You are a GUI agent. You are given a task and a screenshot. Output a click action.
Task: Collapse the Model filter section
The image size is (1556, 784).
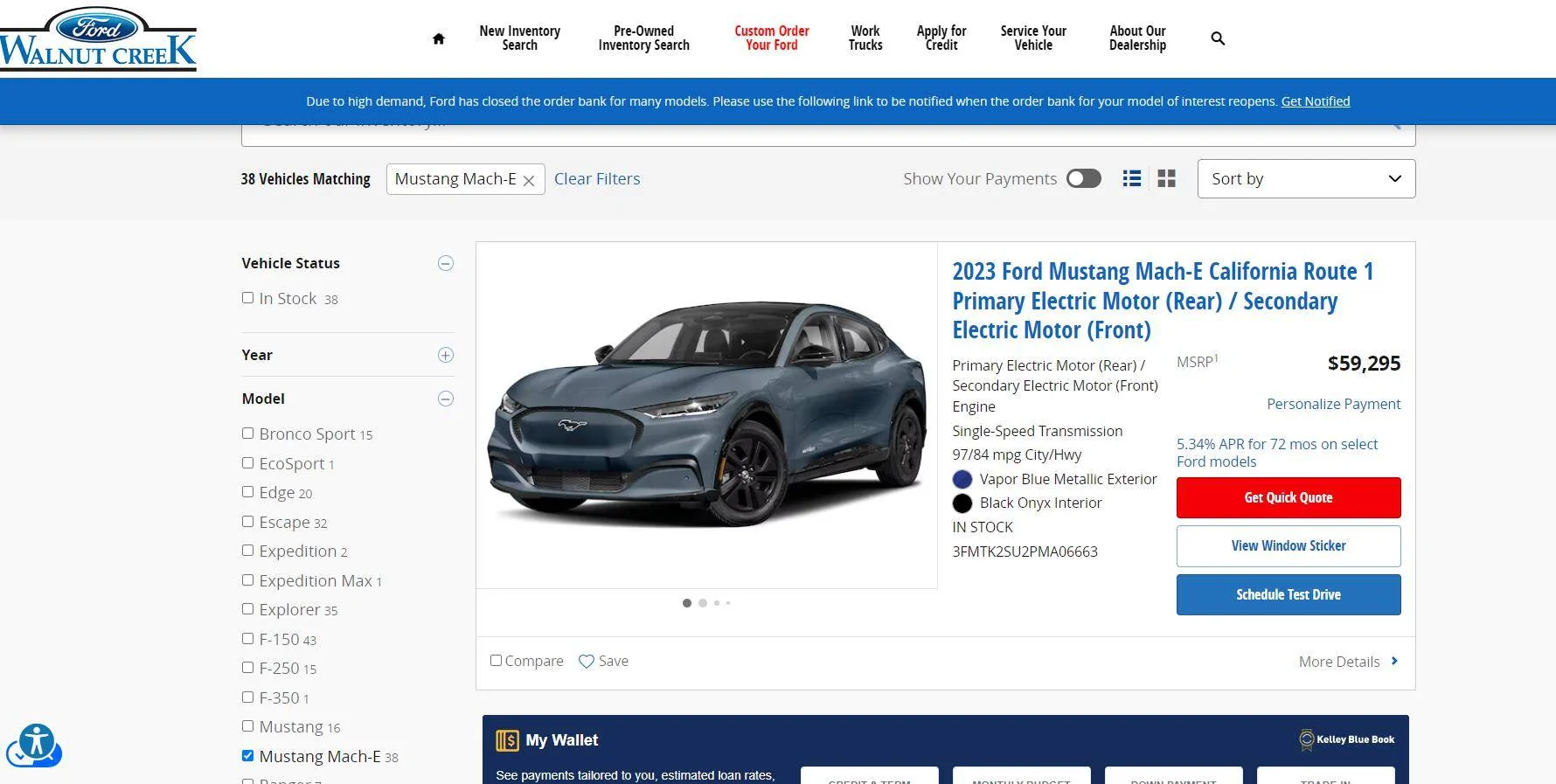click(x=446, y=399)
